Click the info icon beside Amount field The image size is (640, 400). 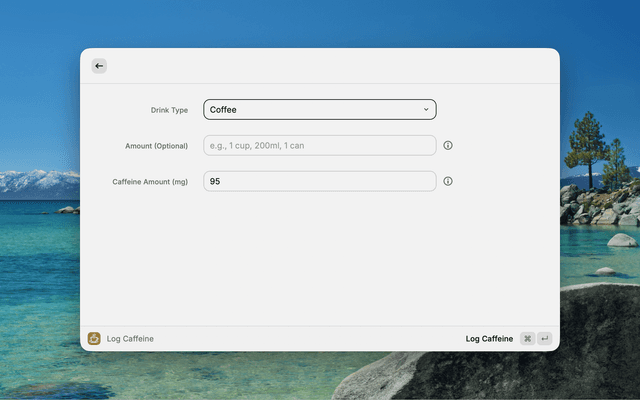click(448, 146)
